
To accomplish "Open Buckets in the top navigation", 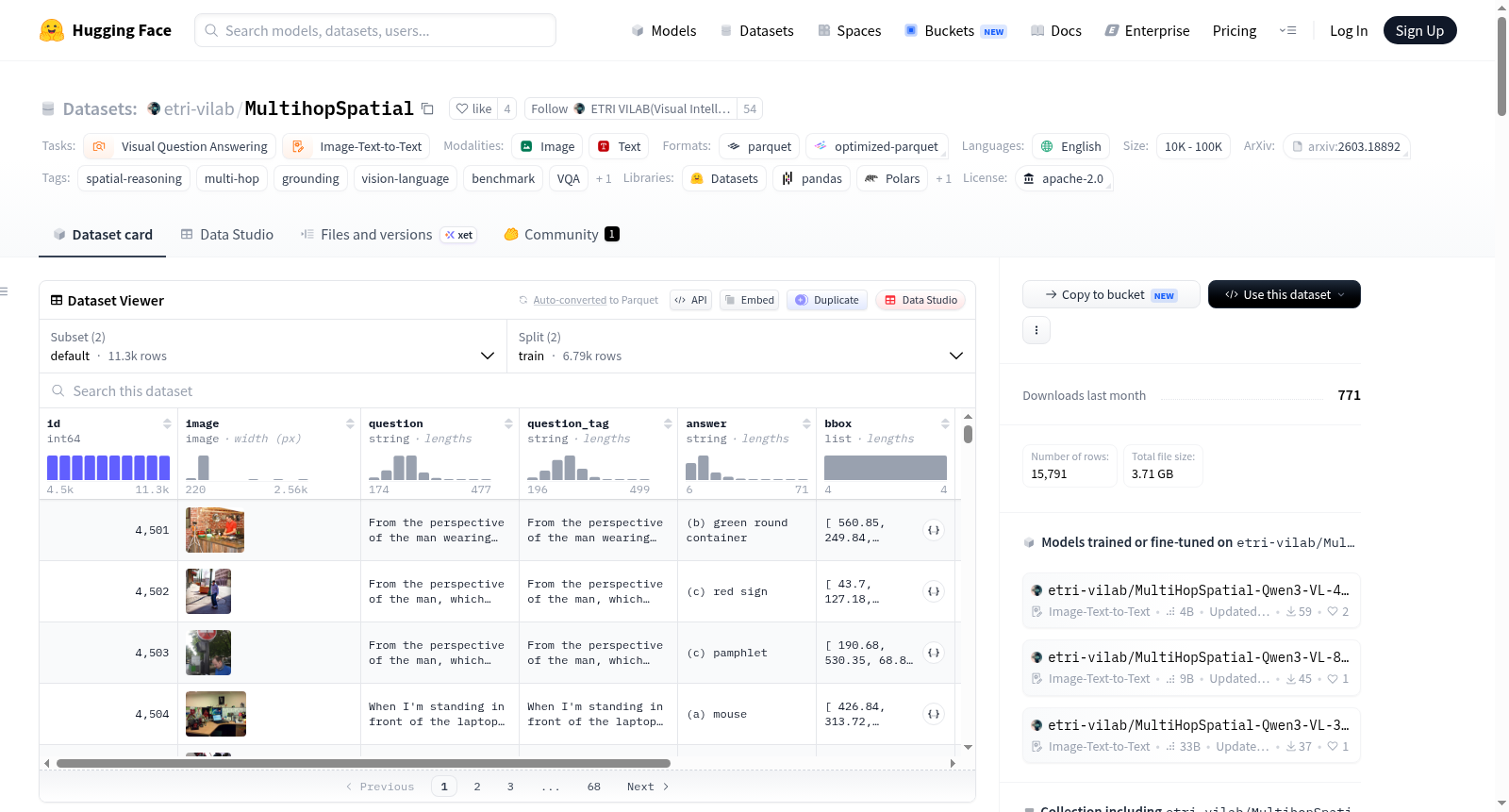I will (x=955, y=30).
